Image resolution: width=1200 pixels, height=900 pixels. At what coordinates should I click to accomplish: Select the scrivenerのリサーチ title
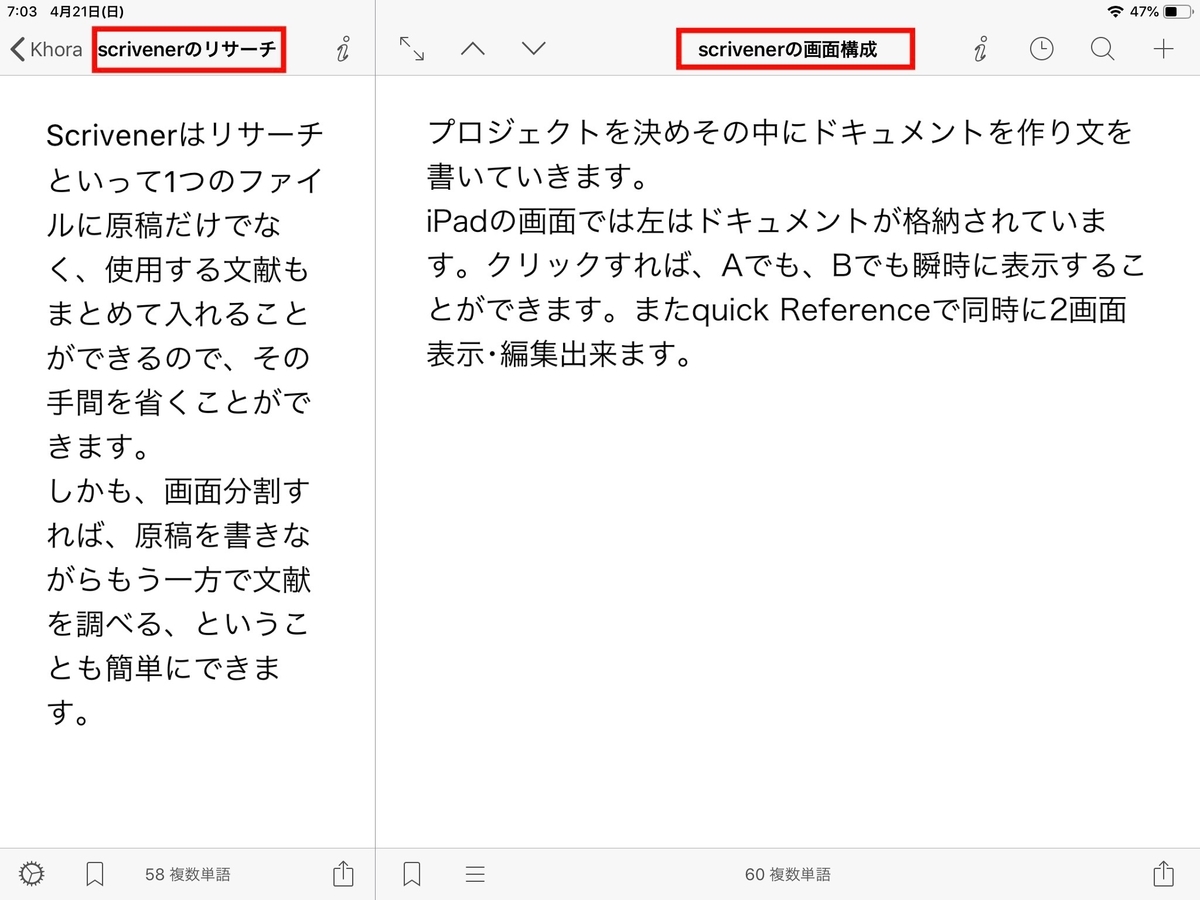(x=188, y=47)
